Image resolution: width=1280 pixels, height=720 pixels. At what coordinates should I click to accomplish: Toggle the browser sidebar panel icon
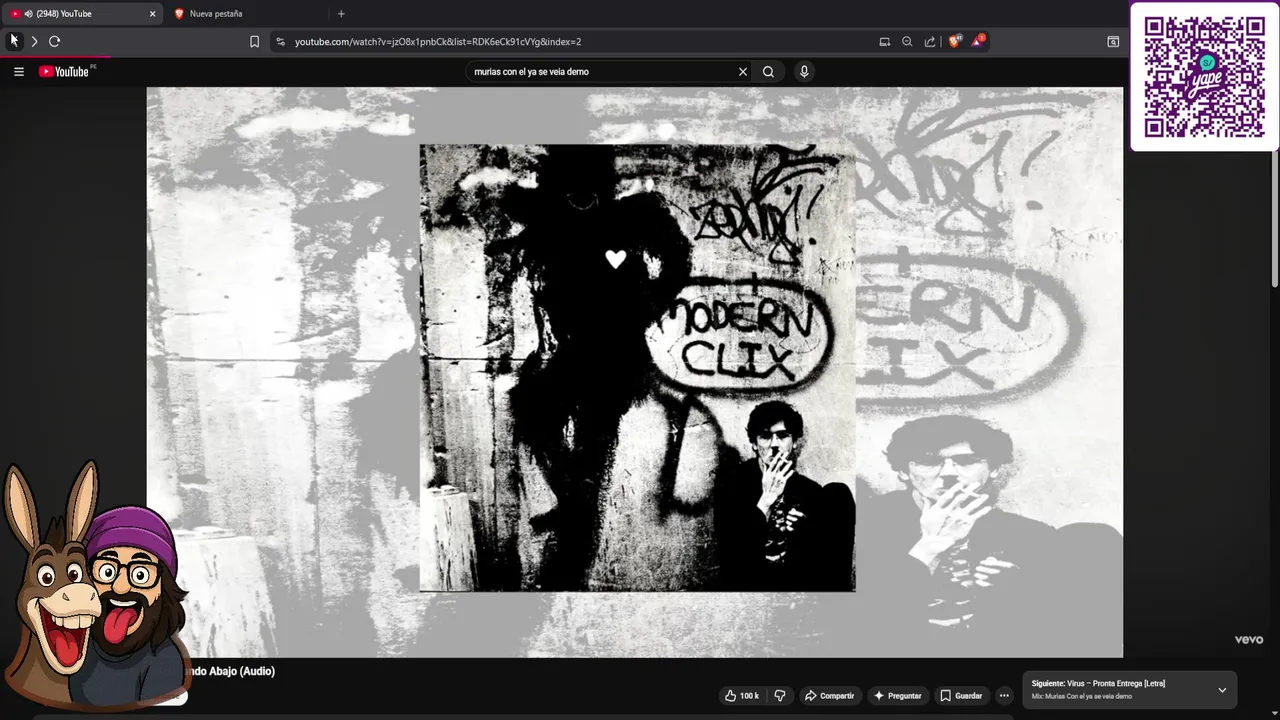[x=1113, y=42]
